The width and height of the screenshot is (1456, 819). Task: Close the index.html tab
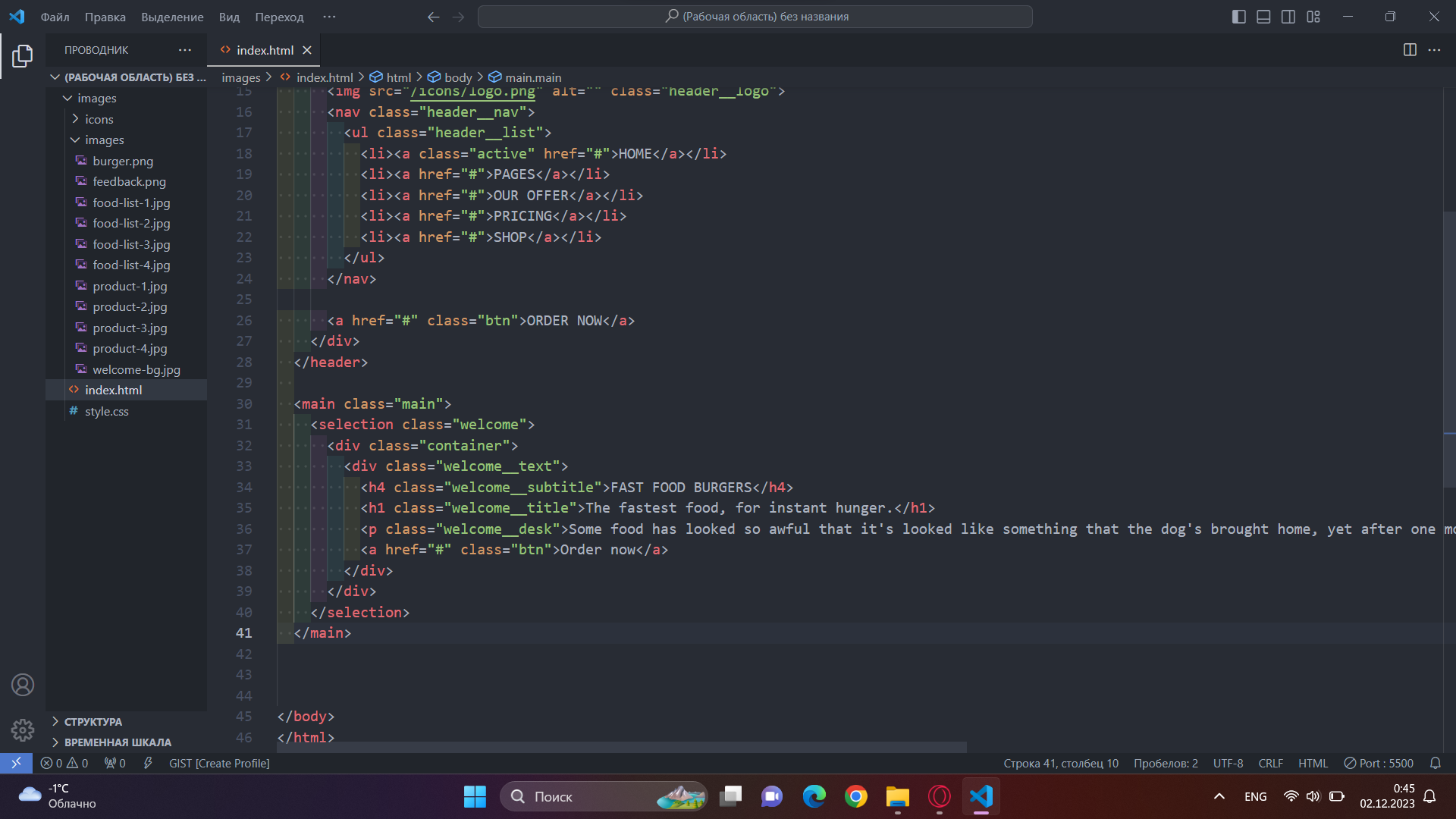coord(307,50)
